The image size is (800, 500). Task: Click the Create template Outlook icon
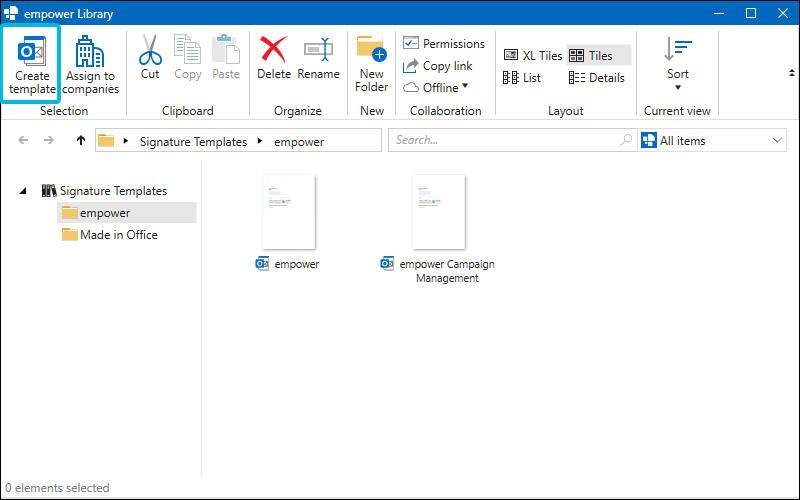32,51
